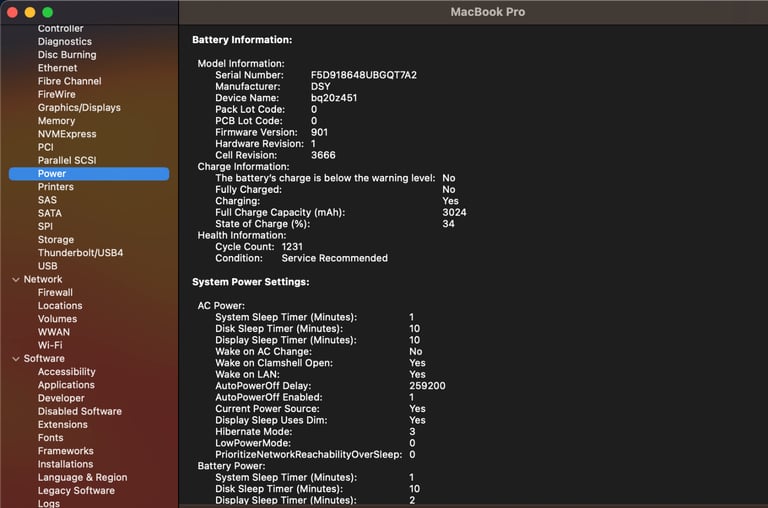768x508 pixels.
Task: Click AutoPowerOff Delay value 259200
Action: point(428,387)
